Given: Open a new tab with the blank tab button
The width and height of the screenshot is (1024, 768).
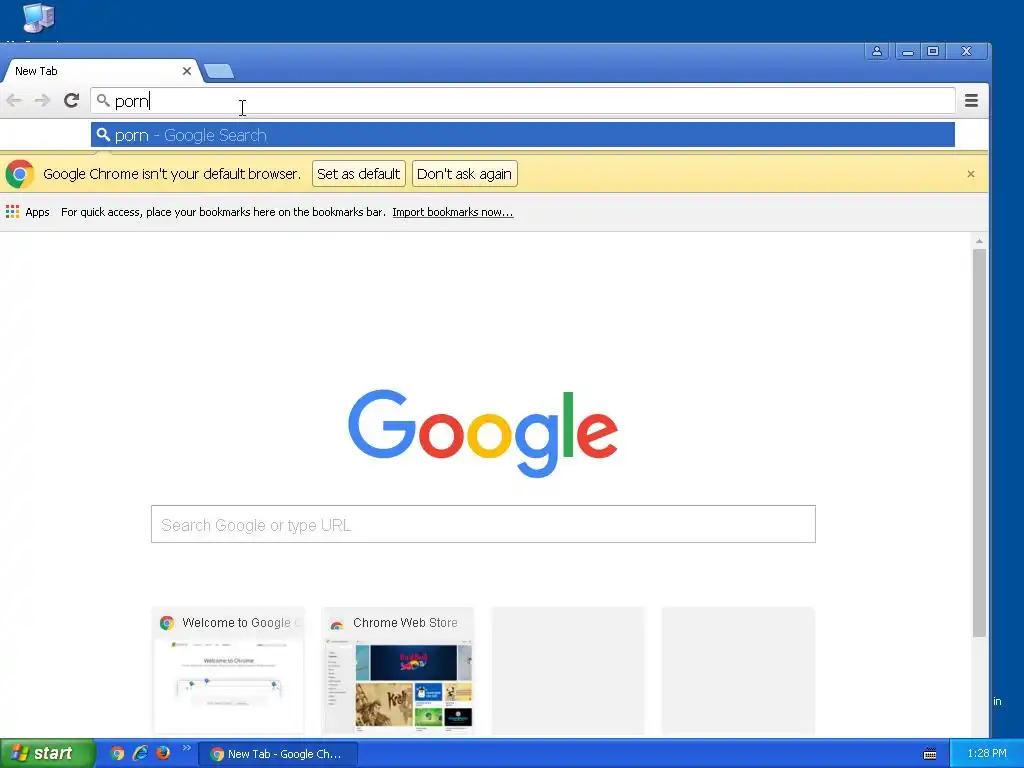Looking at the screenshot, I should [219, 71].
